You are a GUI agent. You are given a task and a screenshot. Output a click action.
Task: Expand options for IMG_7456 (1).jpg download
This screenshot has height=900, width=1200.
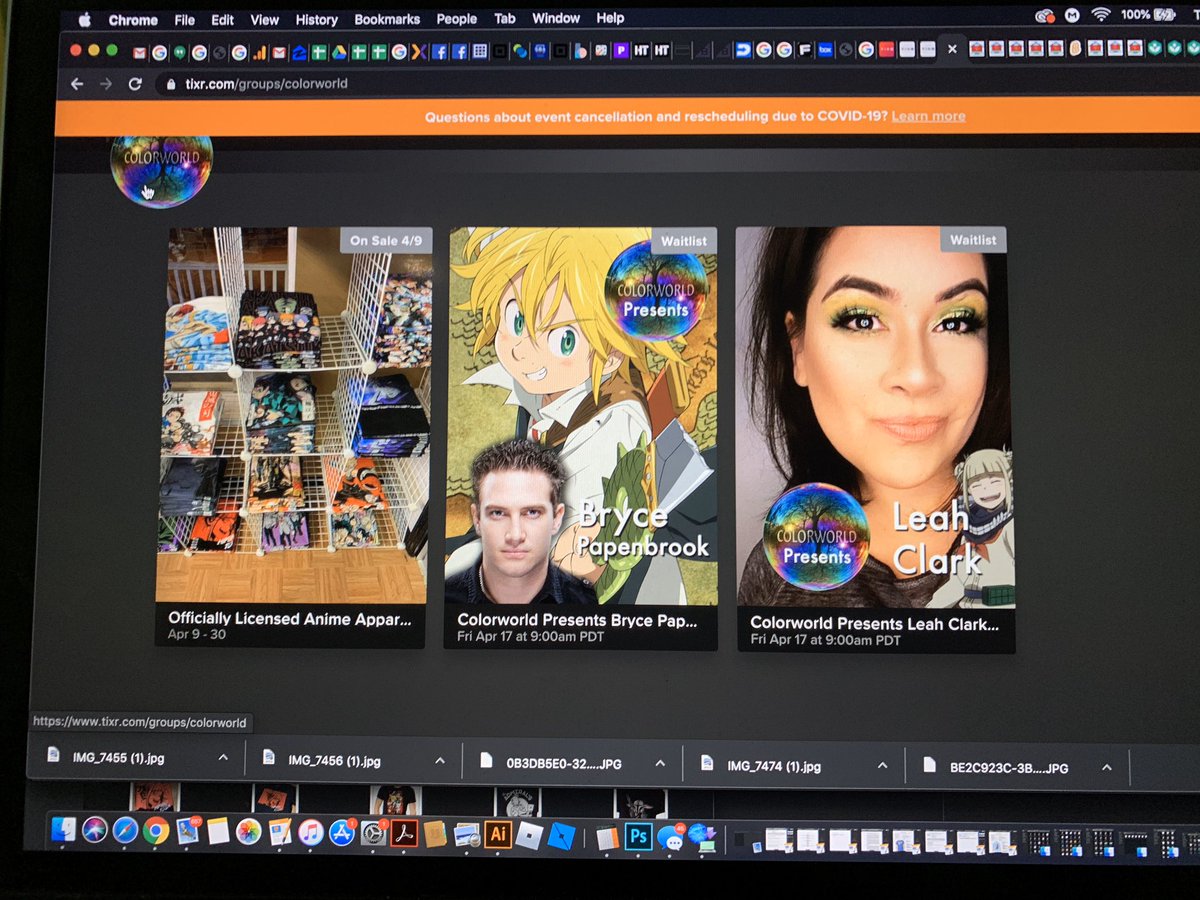click(x=440, y=761)
